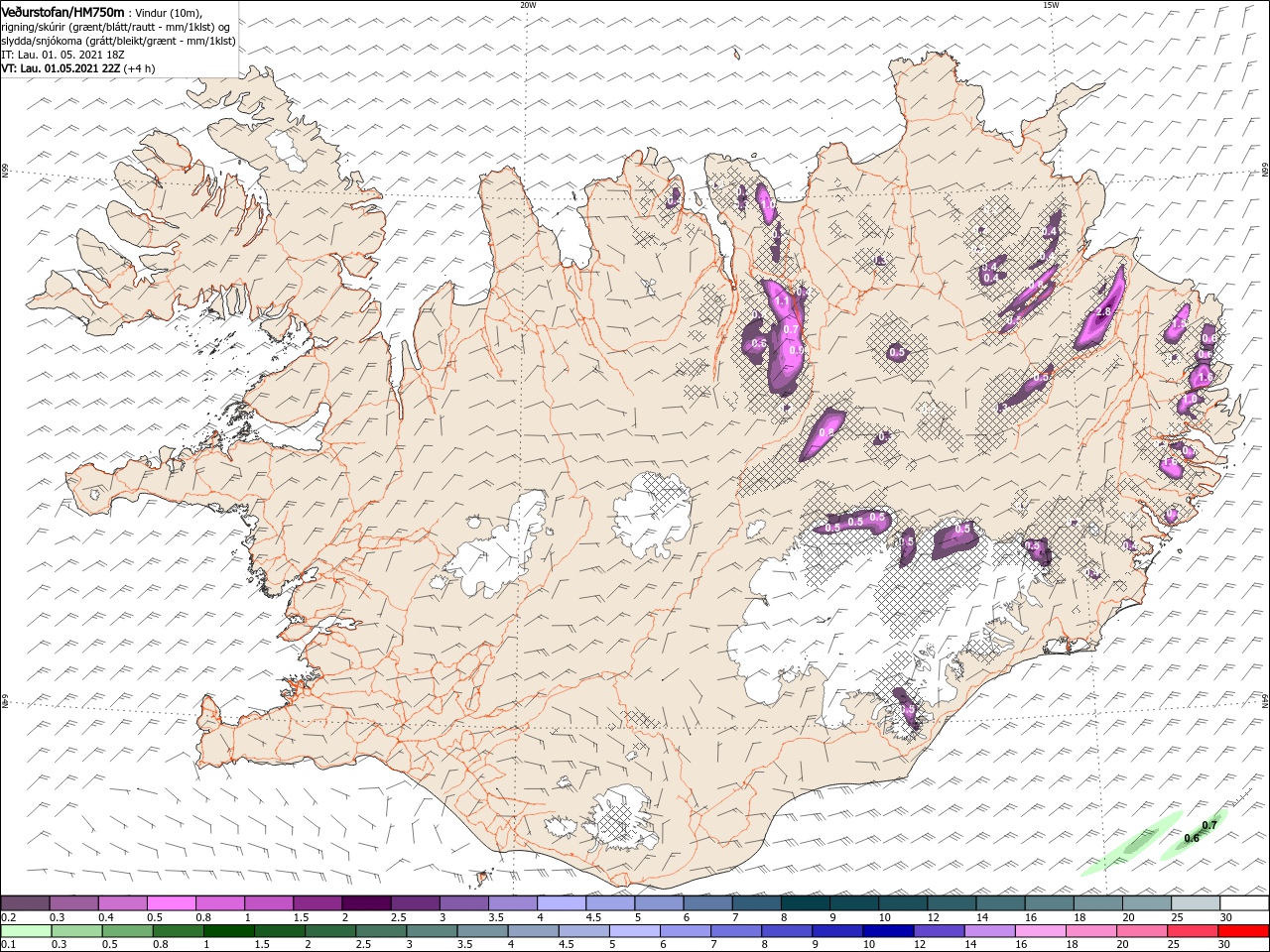Click the lavender 4 swatch in snow legend
The width and height of the screenshot is (1270, 952).
(562, 903)
